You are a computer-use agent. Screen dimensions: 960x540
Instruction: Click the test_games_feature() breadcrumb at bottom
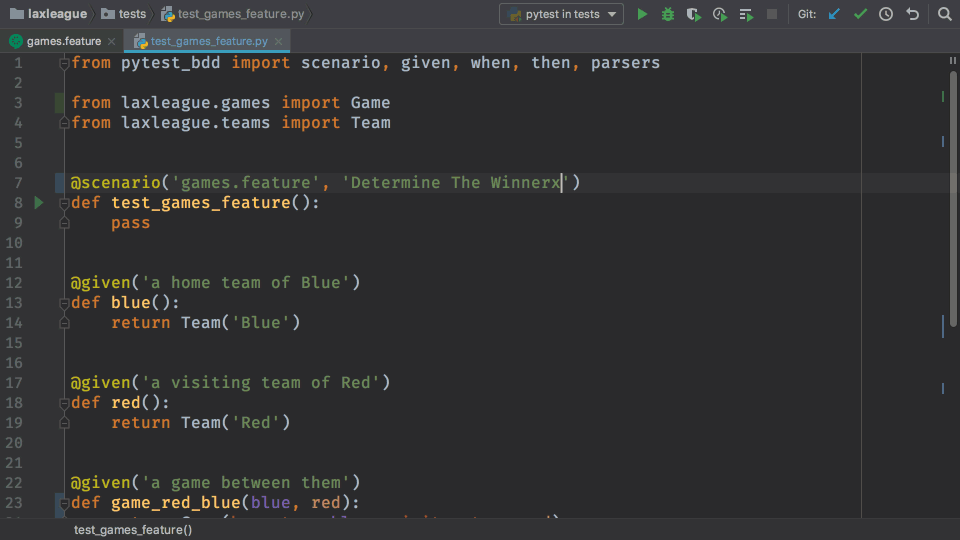click(x=133, y=530)
